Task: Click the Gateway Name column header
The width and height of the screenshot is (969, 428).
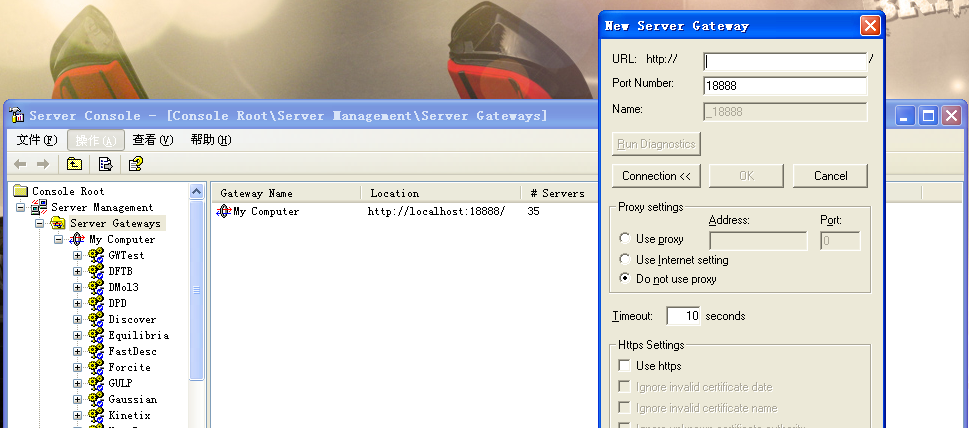Action: (x=286, y=193)
